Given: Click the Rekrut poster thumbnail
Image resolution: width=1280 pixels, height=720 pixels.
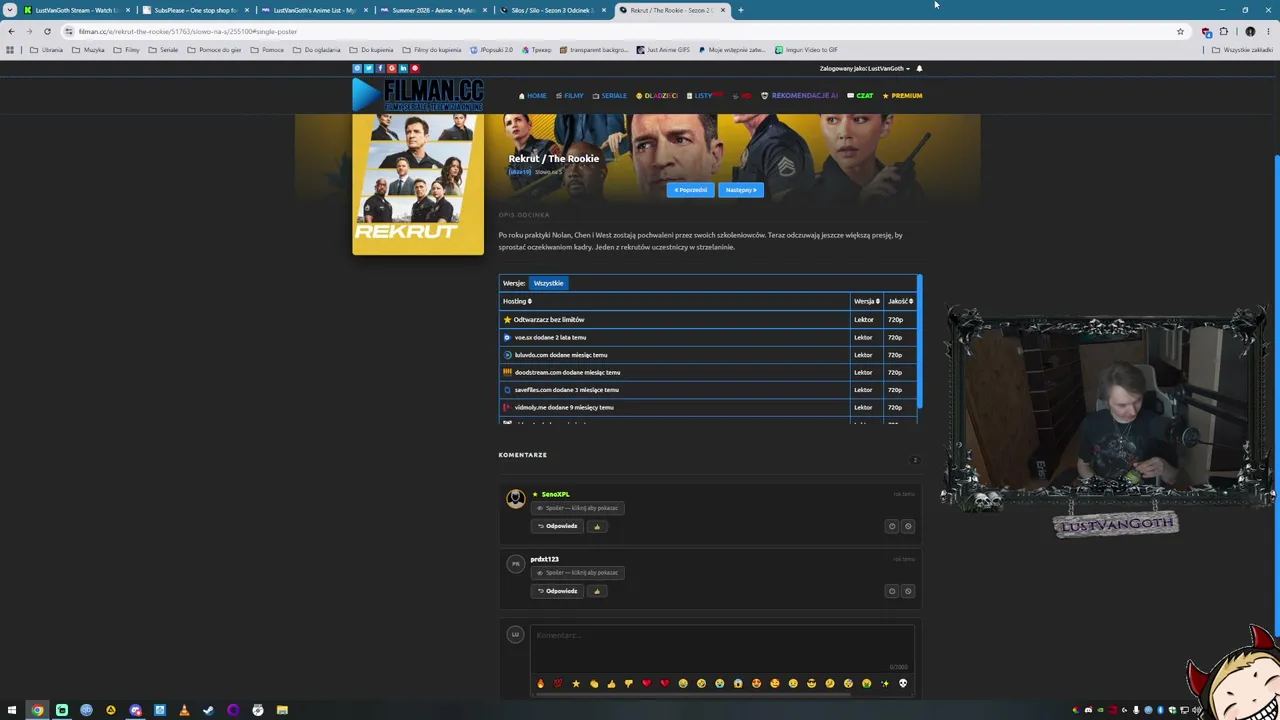Looking at the screenshot, I should click(418, 184).
